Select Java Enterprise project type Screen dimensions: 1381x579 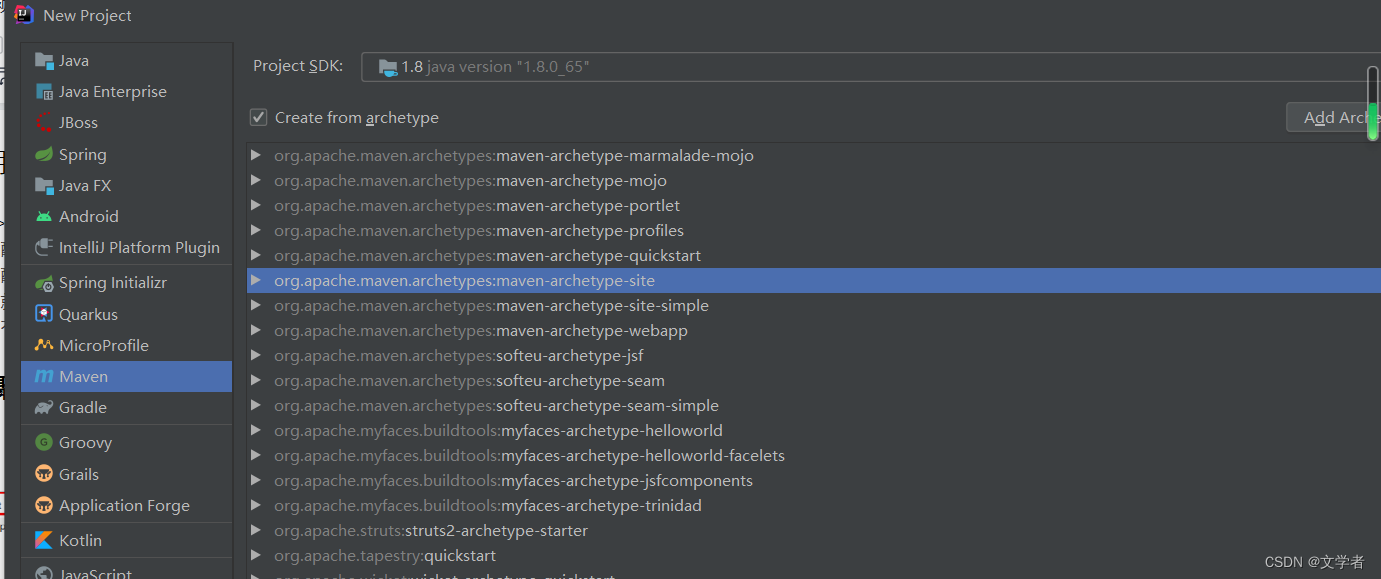(127, 91)
